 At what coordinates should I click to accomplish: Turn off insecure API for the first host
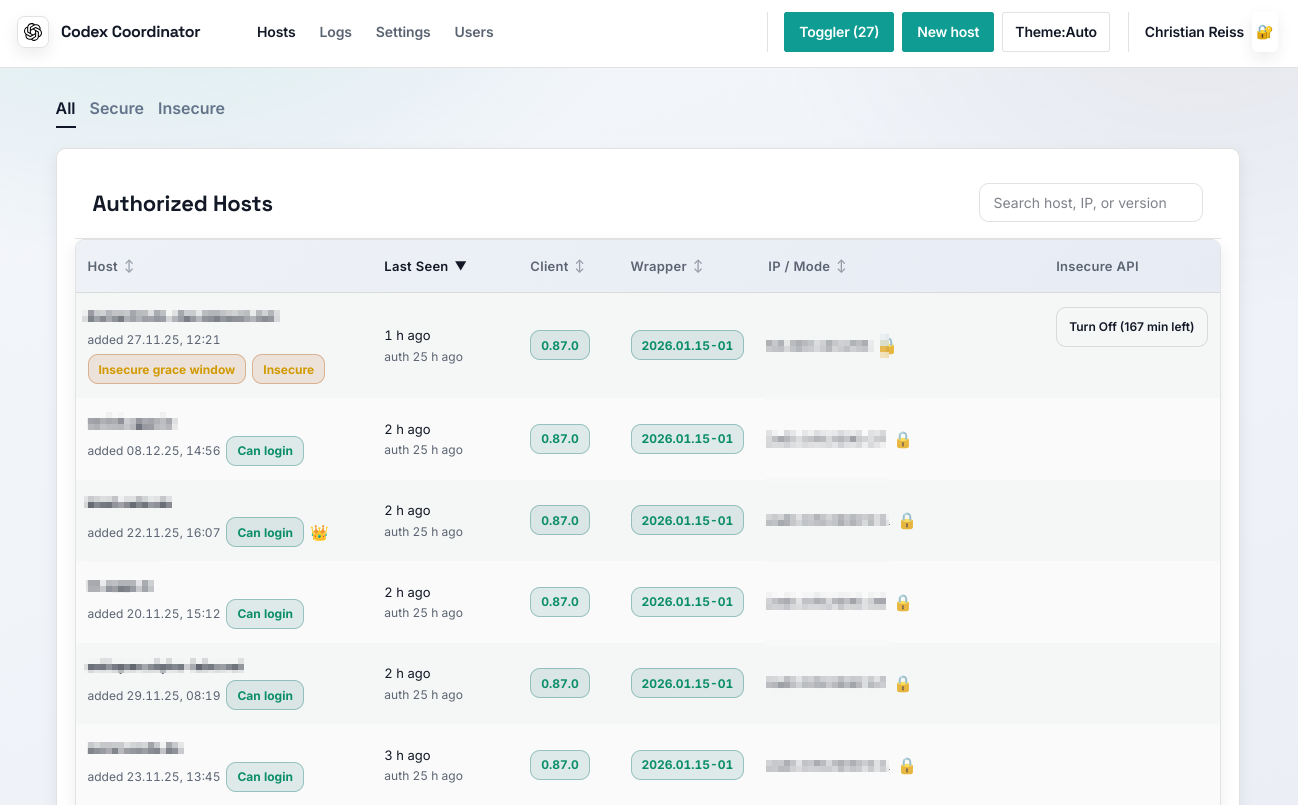point(1131,327)
